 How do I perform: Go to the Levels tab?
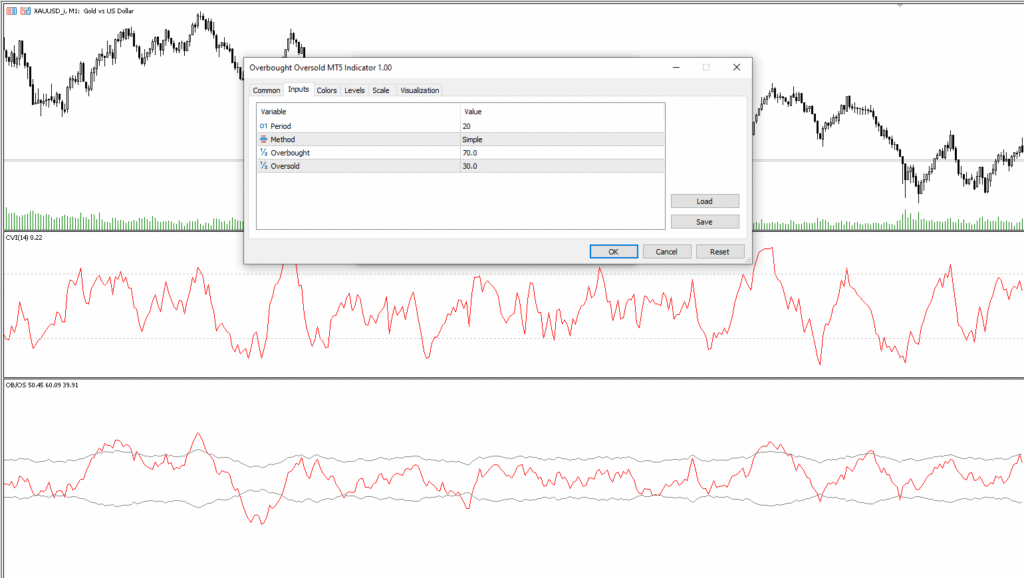(354, 90)
